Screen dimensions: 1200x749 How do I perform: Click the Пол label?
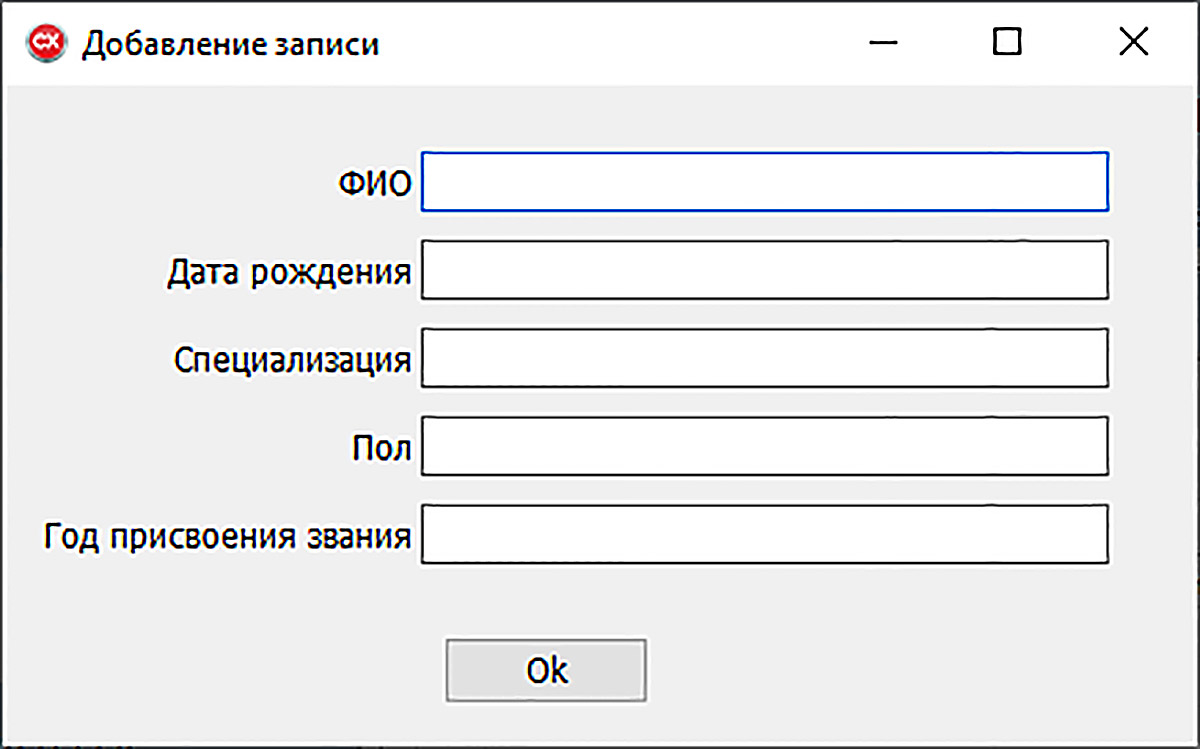pos(382,448)
